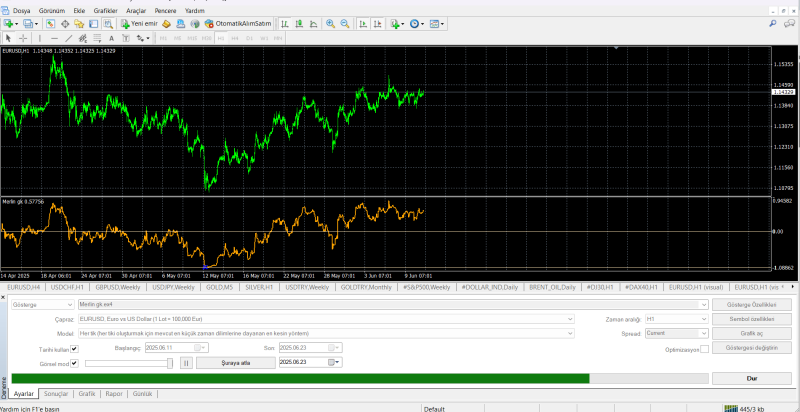Click the Yeni emir button
The image size is (800, 412).
(x=139, y=23)
